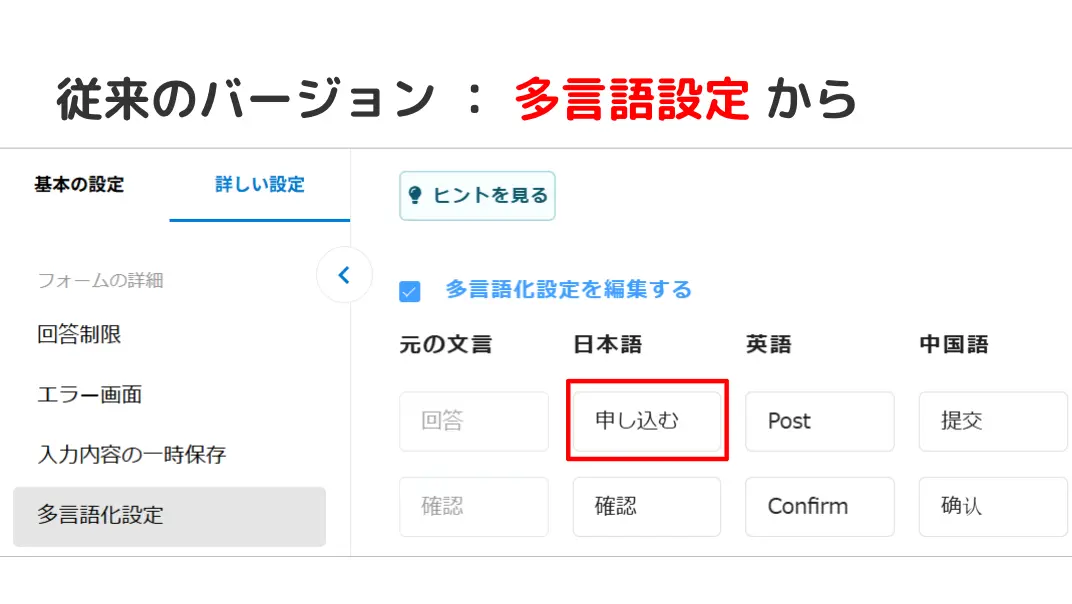Select 入力内容の一時保存 in the sidebar

coord(131,455)
